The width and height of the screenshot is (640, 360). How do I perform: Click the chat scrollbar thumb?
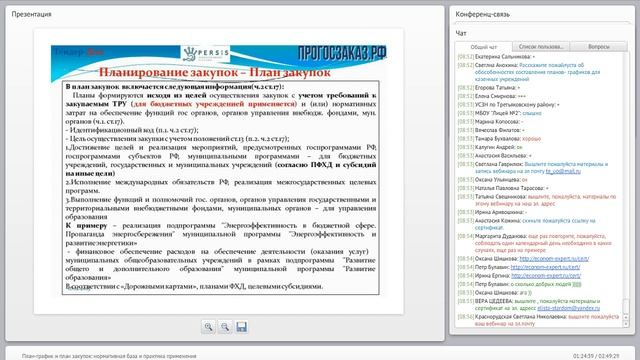point(626,306)
